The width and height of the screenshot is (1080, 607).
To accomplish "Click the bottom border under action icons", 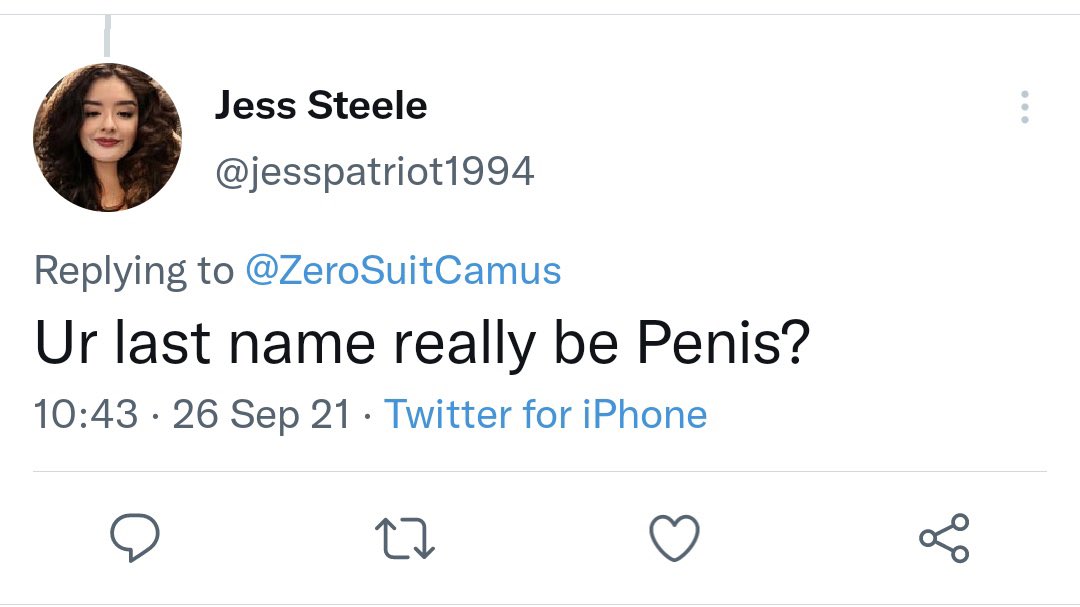I will [540, 604].
